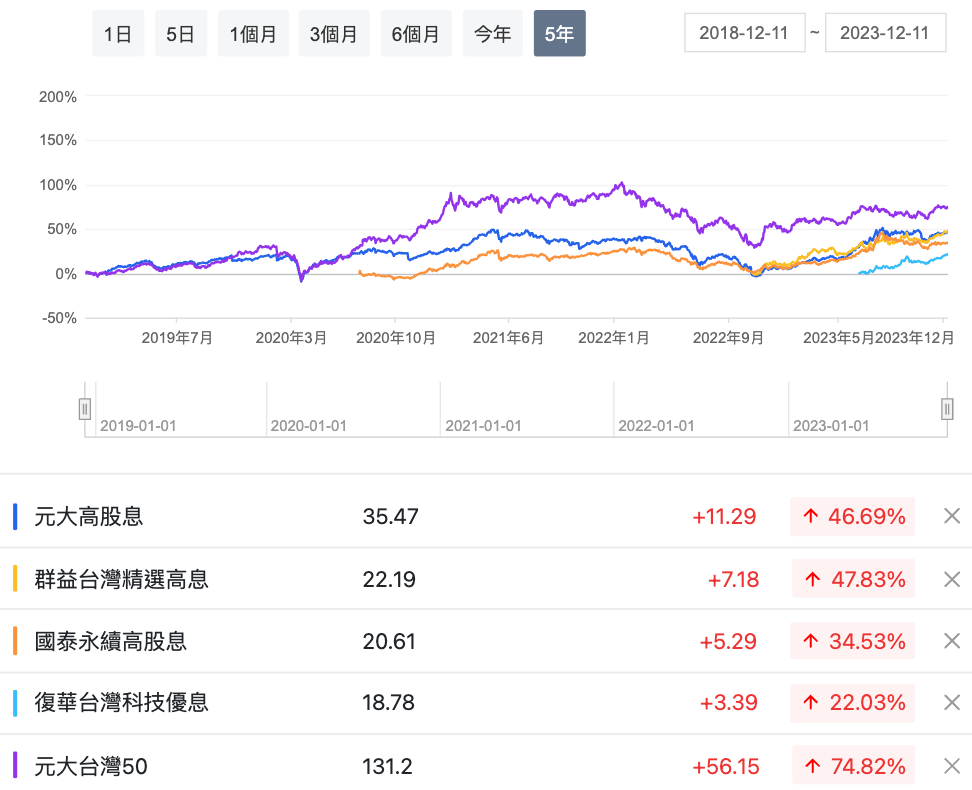972x790 pixels.
Task: Open the start date field 2018-12-11
Action: point(744,33)
